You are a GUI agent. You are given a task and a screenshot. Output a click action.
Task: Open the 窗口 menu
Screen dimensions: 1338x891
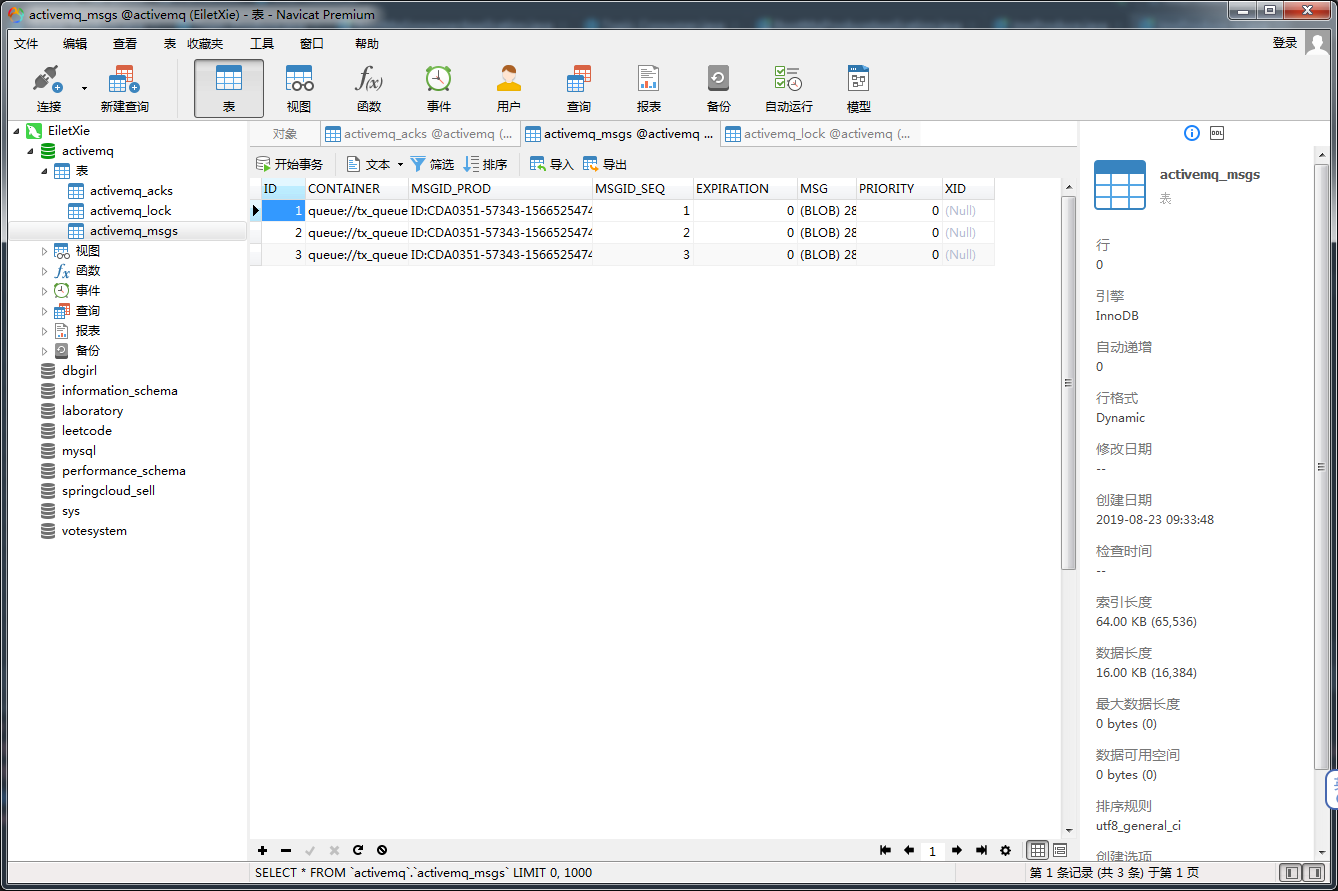[x=312, y=44]
